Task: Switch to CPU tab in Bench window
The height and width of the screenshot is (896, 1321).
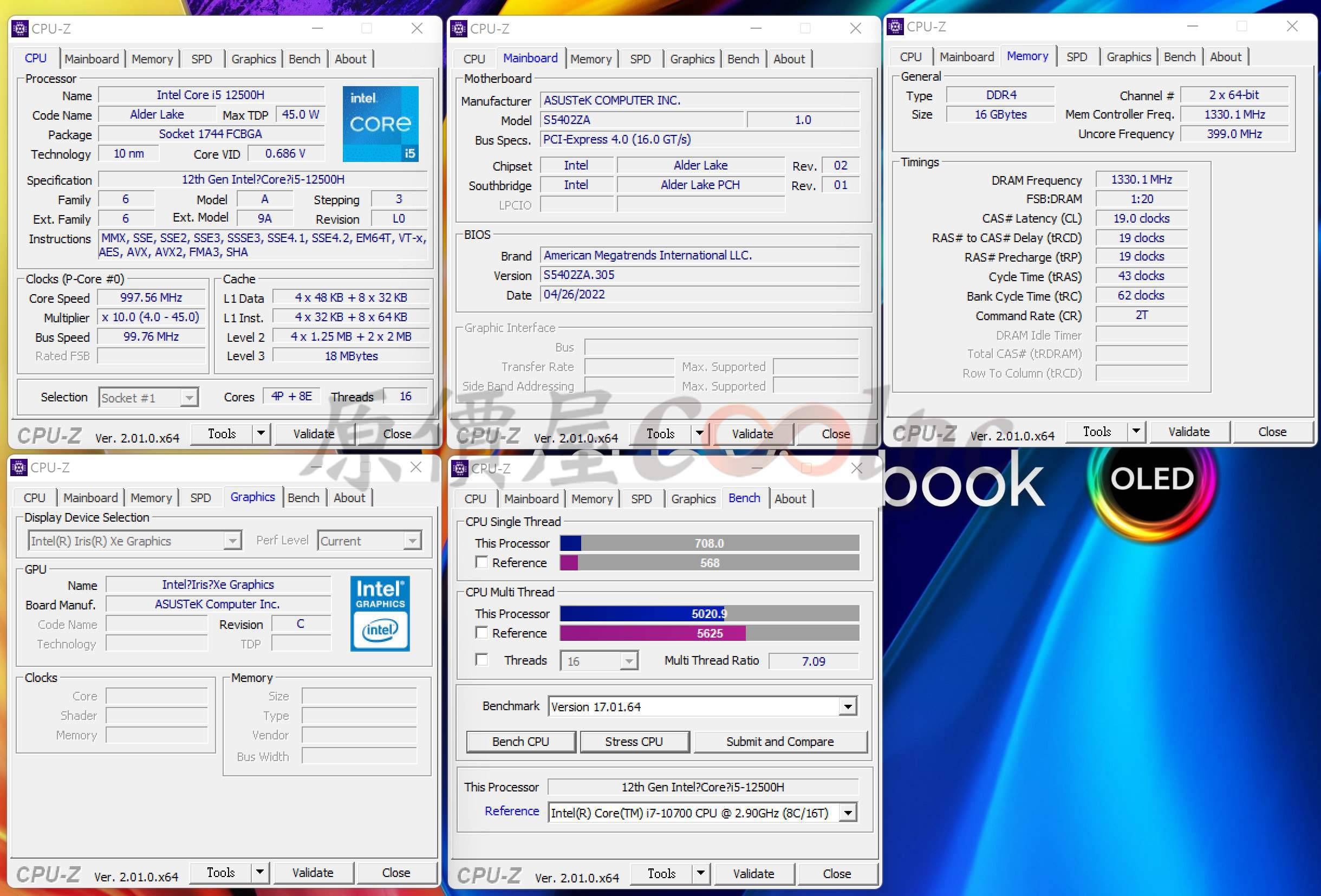Action: (474, 499)
